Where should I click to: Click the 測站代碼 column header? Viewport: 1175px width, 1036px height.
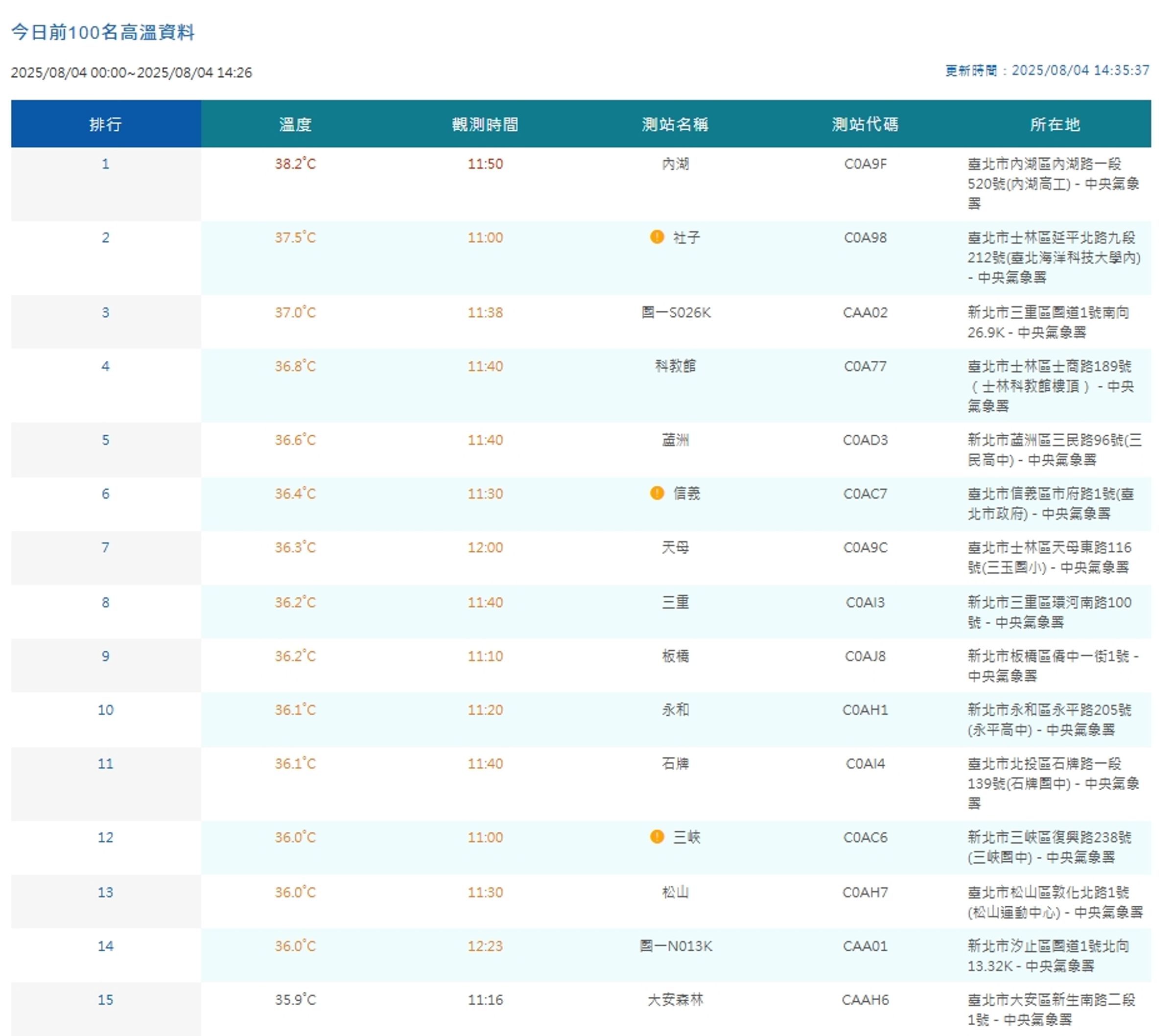tap(865, 123)
